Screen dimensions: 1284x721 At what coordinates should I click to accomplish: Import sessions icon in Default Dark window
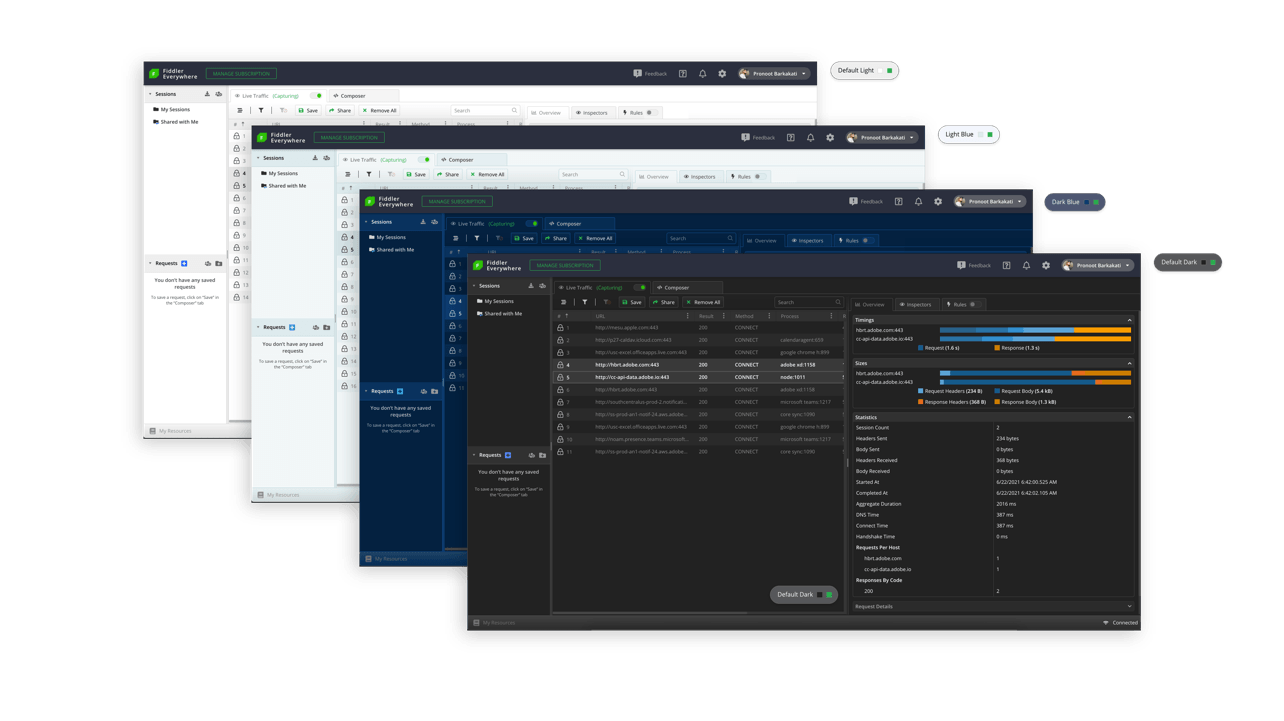[531, 286]
